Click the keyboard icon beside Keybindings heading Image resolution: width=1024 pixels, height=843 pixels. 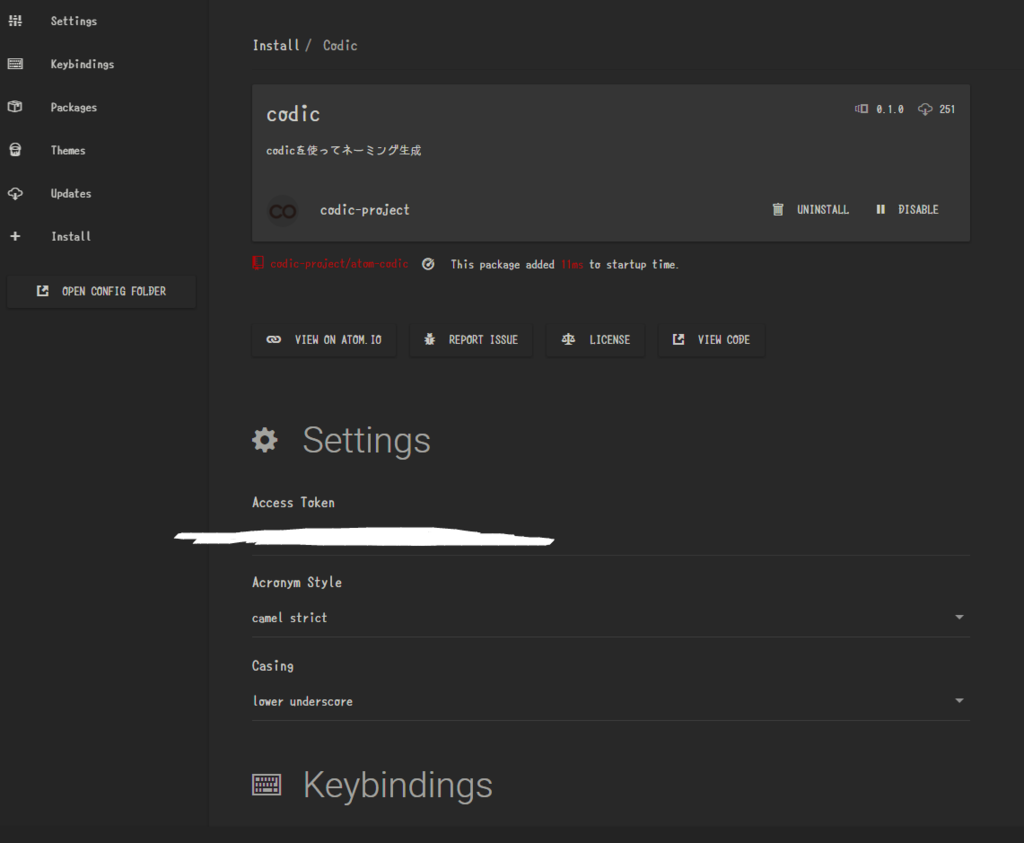[x=266, y=785]
